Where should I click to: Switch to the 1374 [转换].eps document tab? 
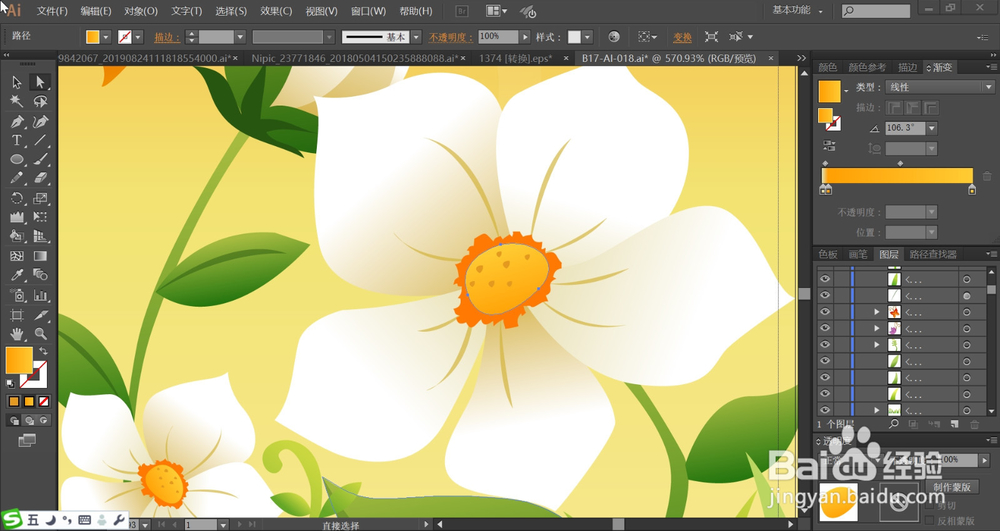point(515,58)
